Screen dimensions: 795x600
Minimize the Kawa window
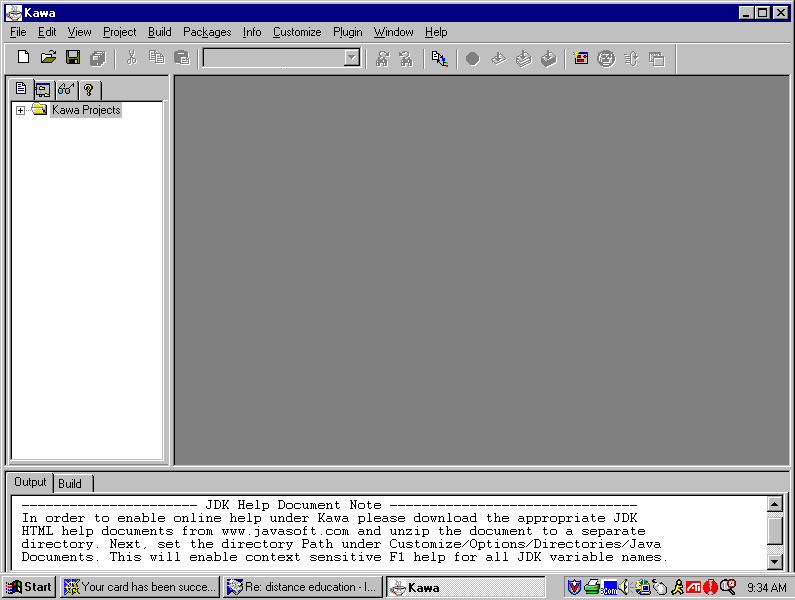[746, 13]
